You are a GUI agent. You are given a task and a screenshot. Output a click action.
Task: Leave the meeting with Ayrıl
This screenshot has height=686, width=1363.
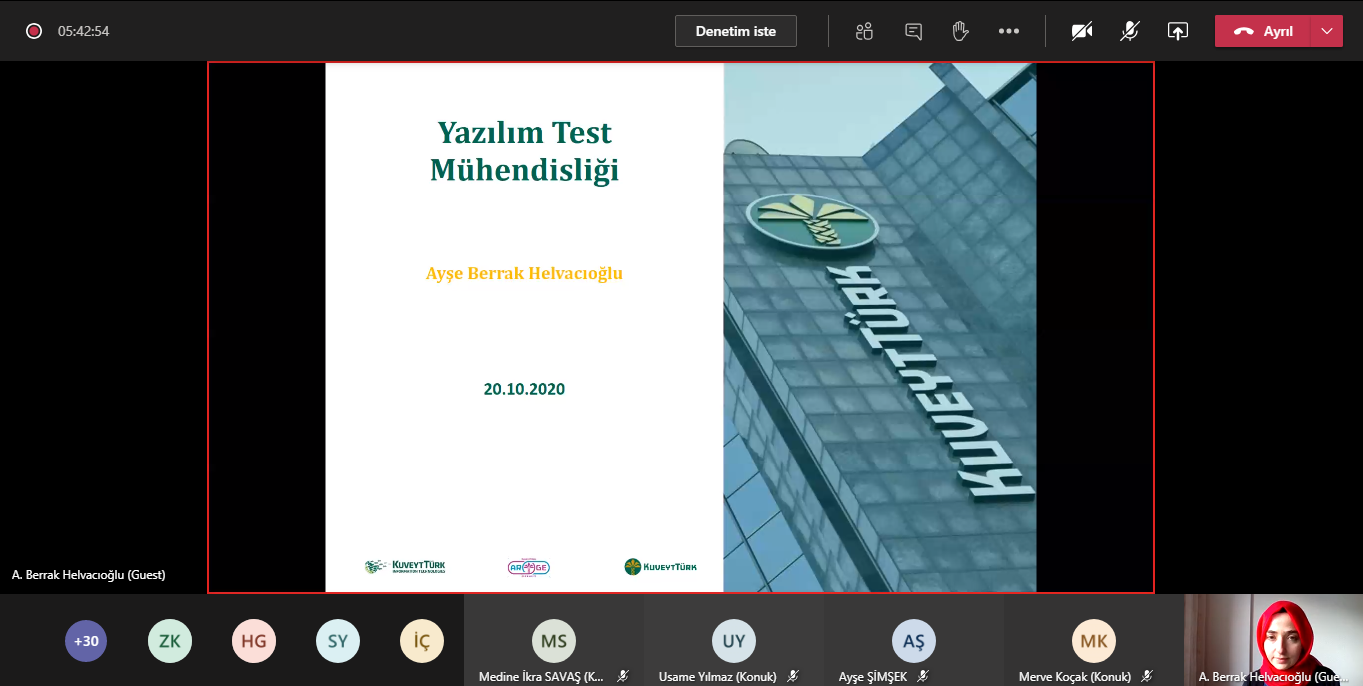point(1263,31)
